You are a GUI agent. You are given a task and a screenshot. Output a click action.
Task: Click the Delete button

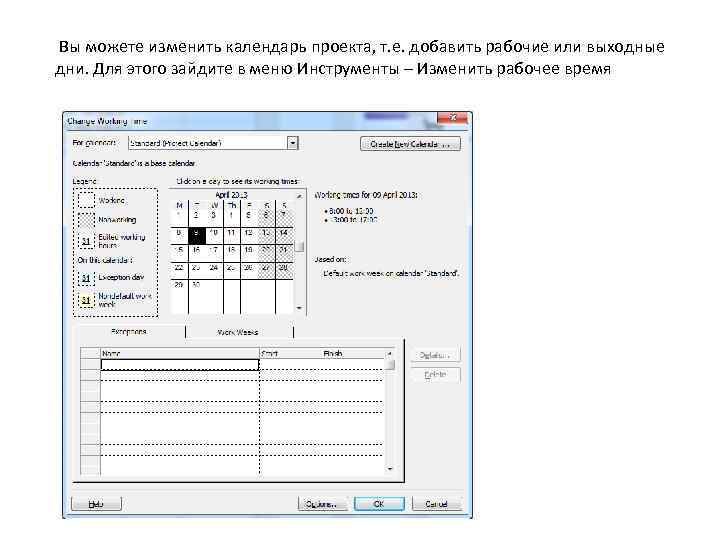pos(435,375)
